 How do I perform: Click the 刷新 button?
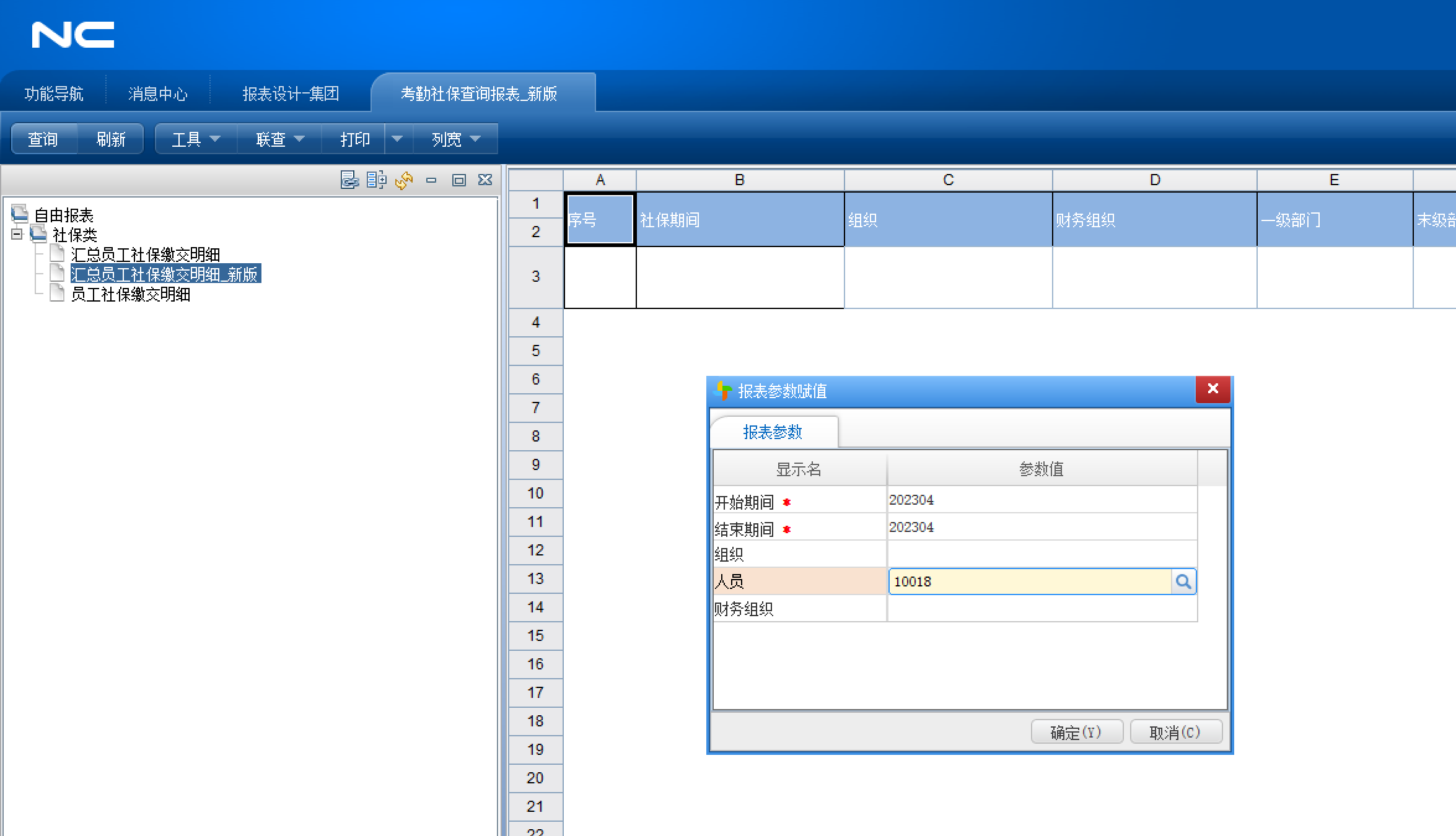click(x=111, y=139)
